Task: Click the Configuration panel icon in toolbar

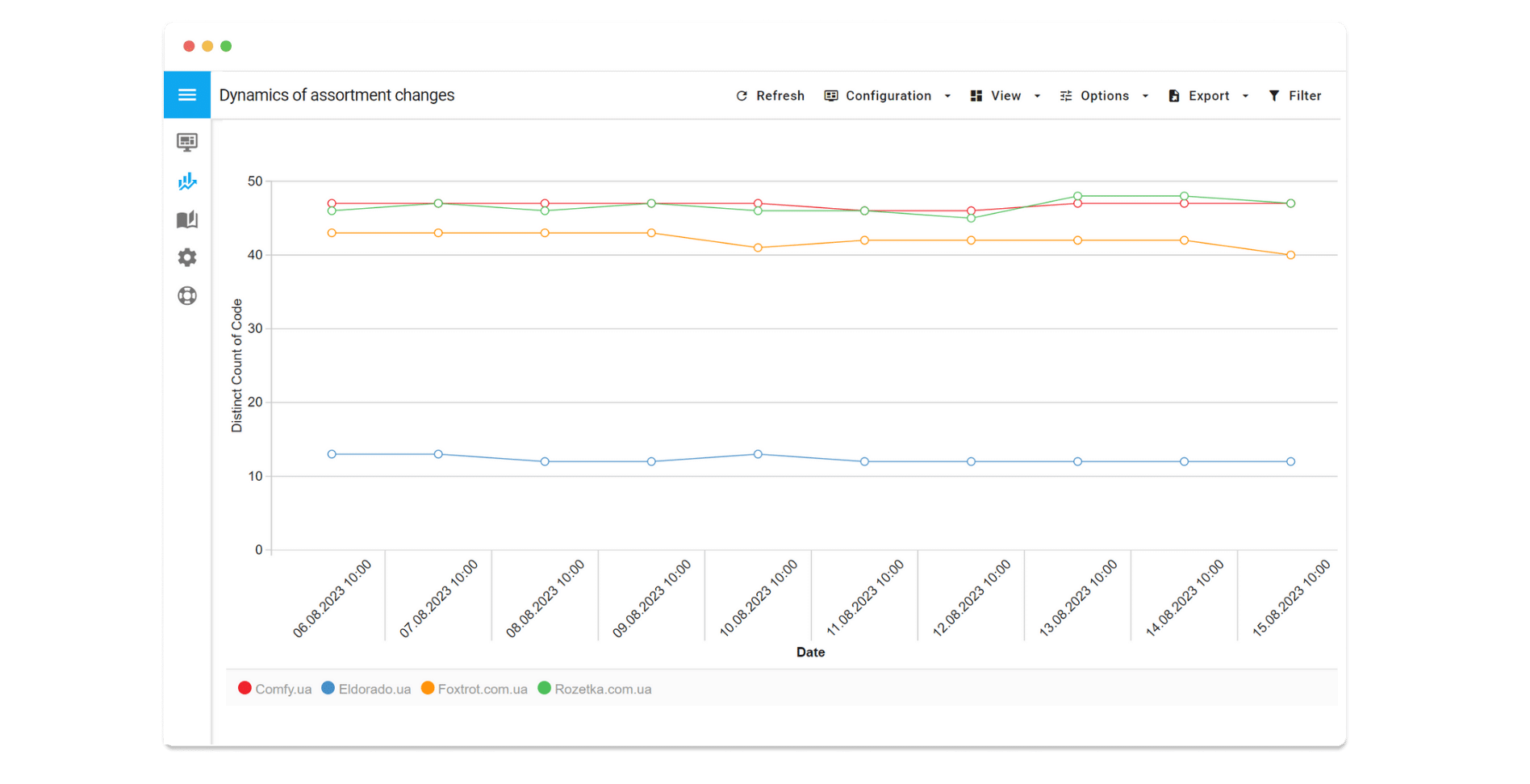Action: [x=830, y=96]
